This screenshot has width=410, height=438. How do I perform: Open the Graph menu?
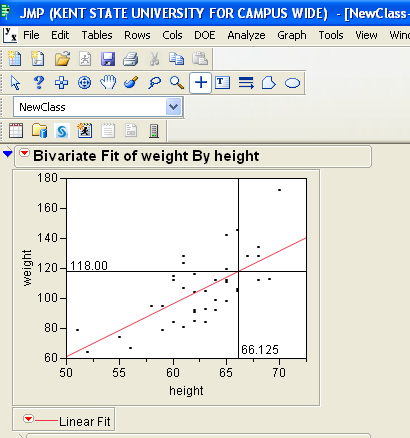tap(292, 35)
